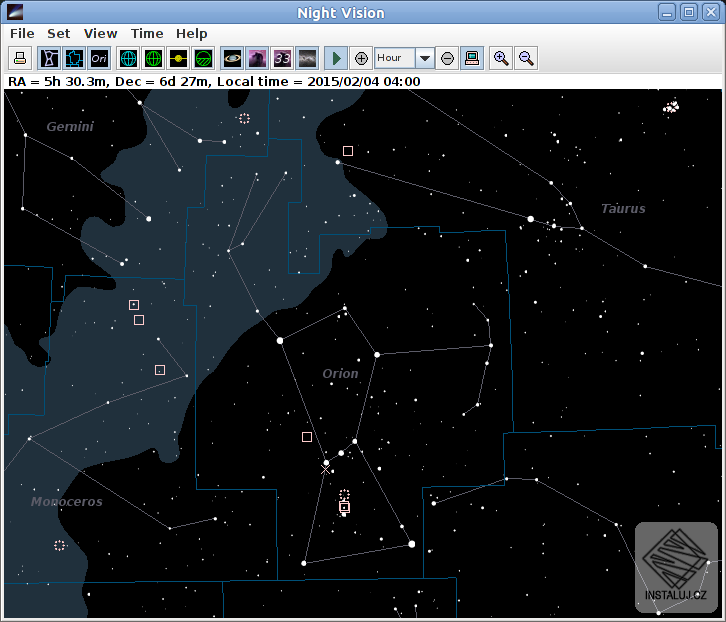Click the print icon in toolbar
The height and width of the screenshot is (622, 726).
(x=22, y=58)
